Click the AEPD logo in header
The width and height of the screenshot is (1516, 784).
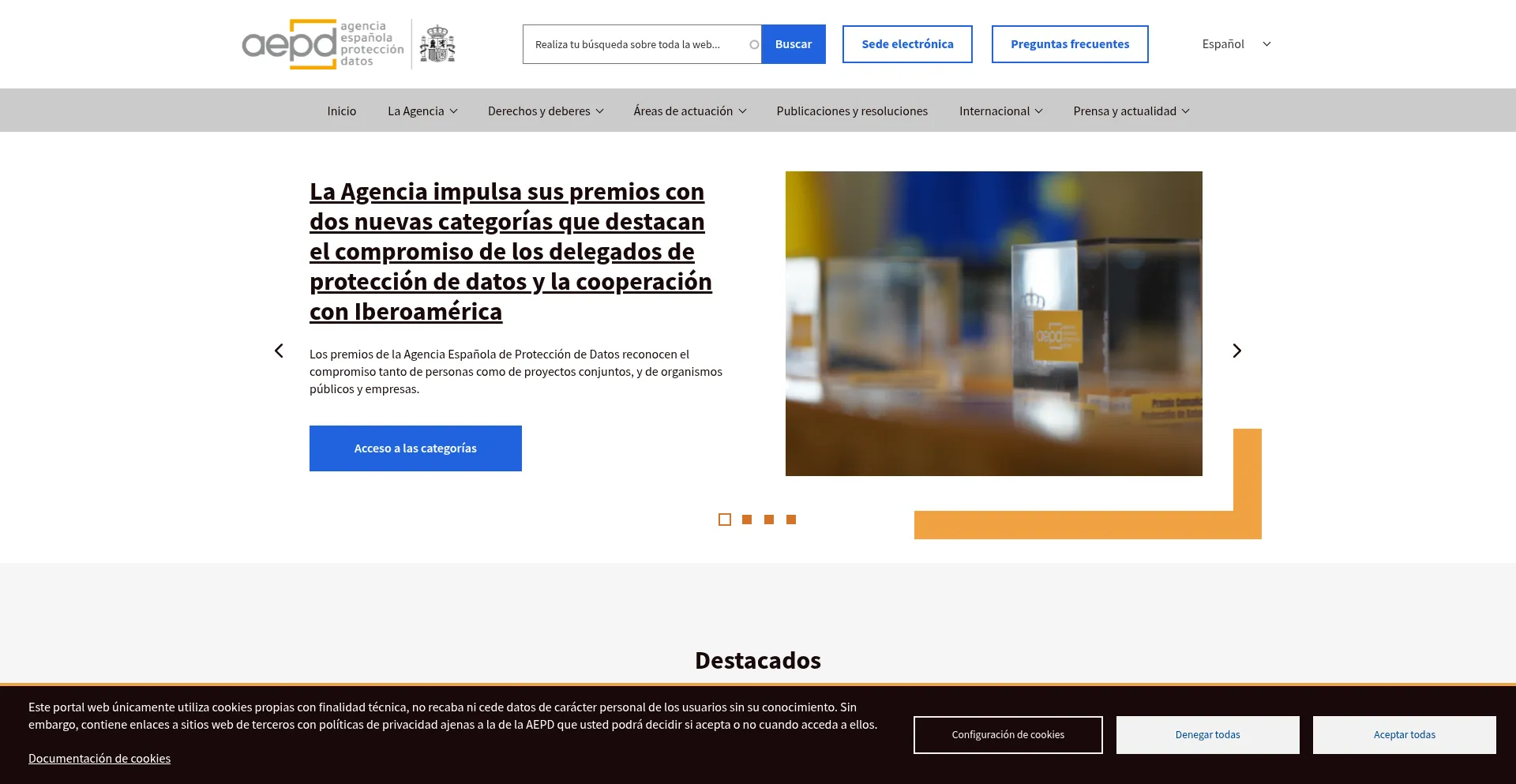(x=322, y=44)
